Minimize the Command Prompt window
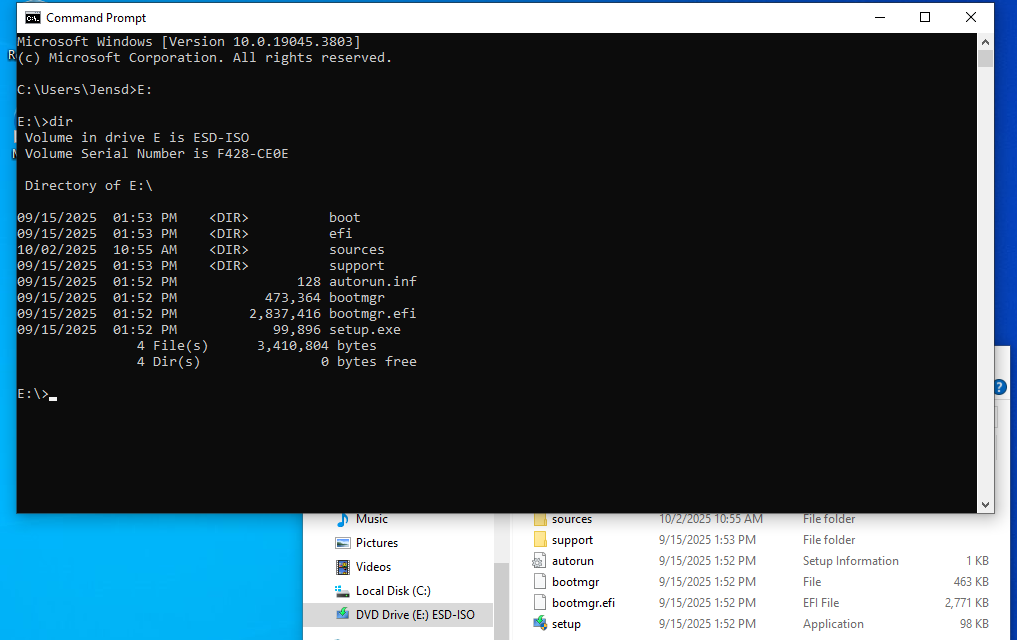The image size is (1017, 640). (x=879, y=17)
